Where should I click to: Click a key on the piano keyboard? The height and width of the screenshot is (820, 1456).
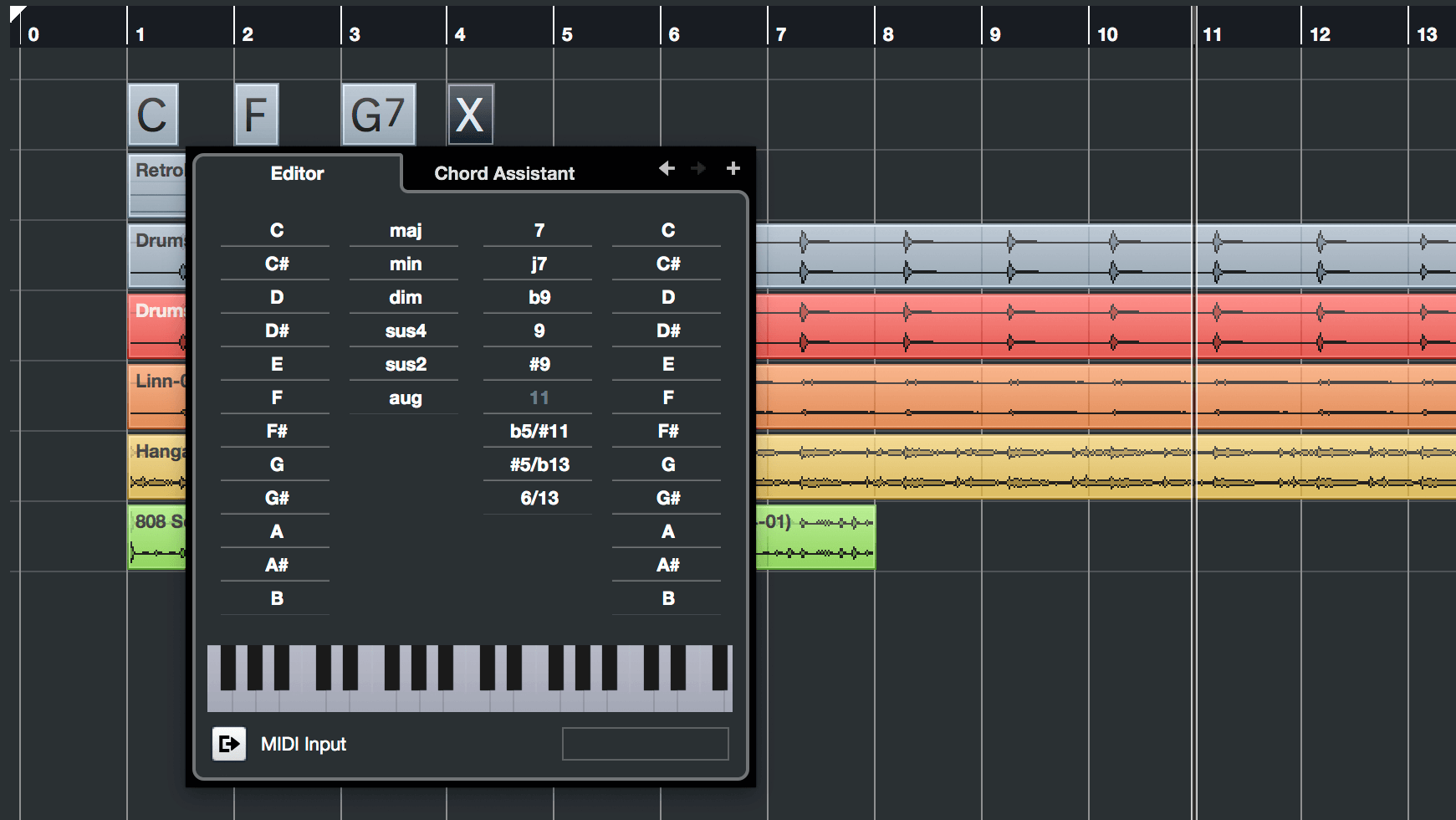click(x=470, y=678)
